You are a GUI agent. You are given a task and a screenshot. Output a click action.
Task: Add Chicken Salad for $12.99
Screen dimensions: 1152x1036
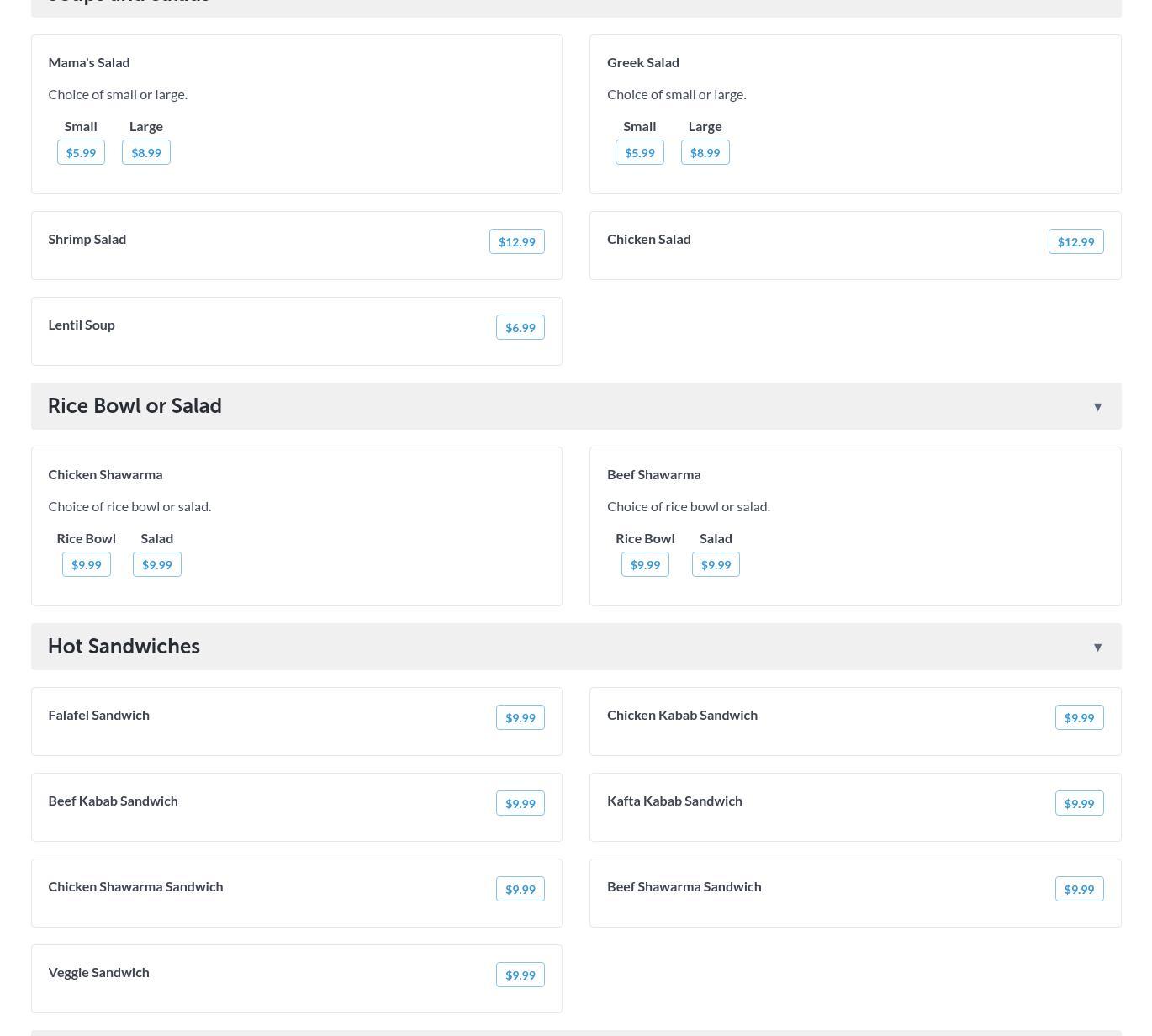pyautogui.click(x=1075, y=242)
